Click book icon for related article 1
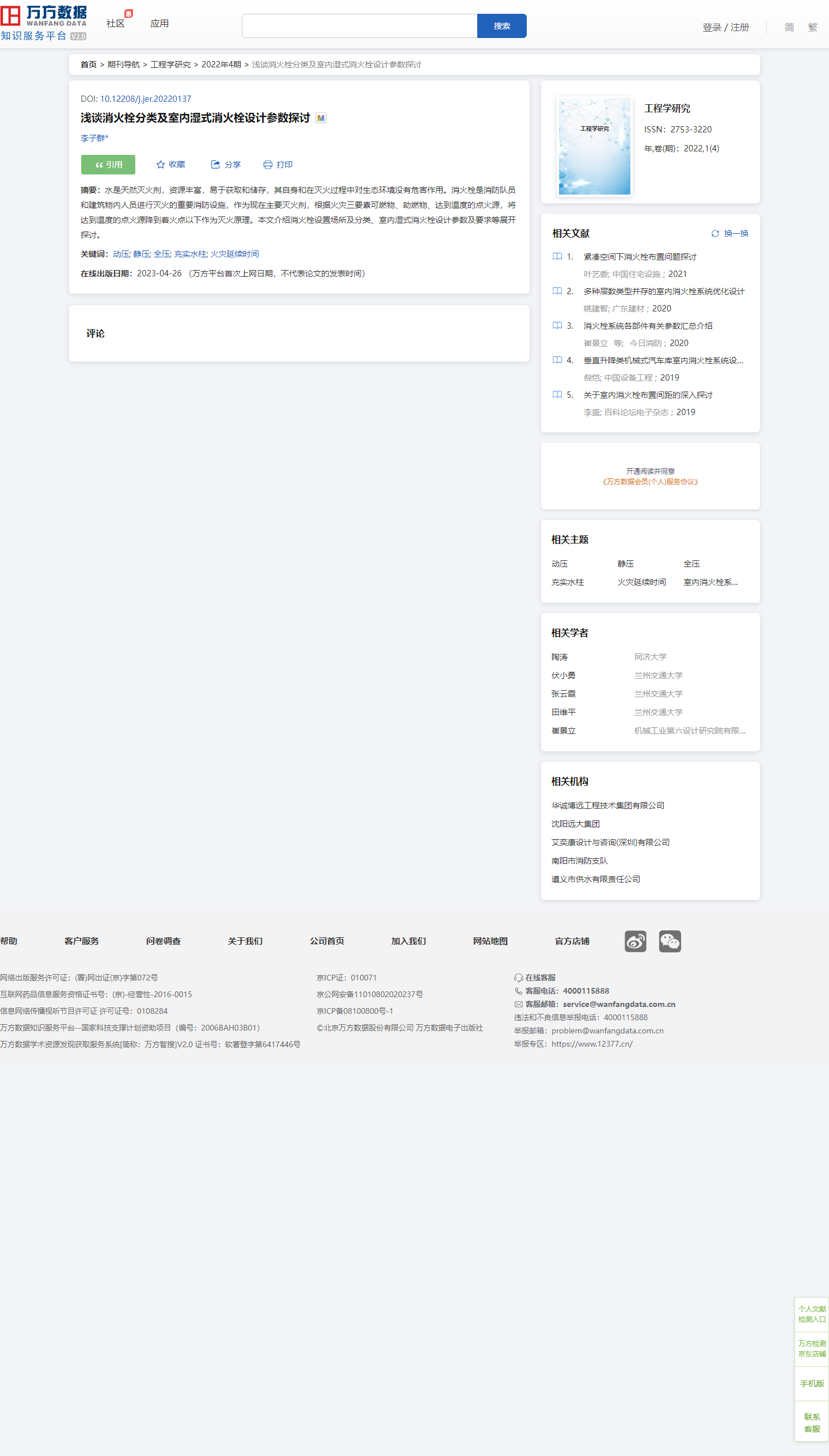The image size is (829, 1456). [557, 257]
